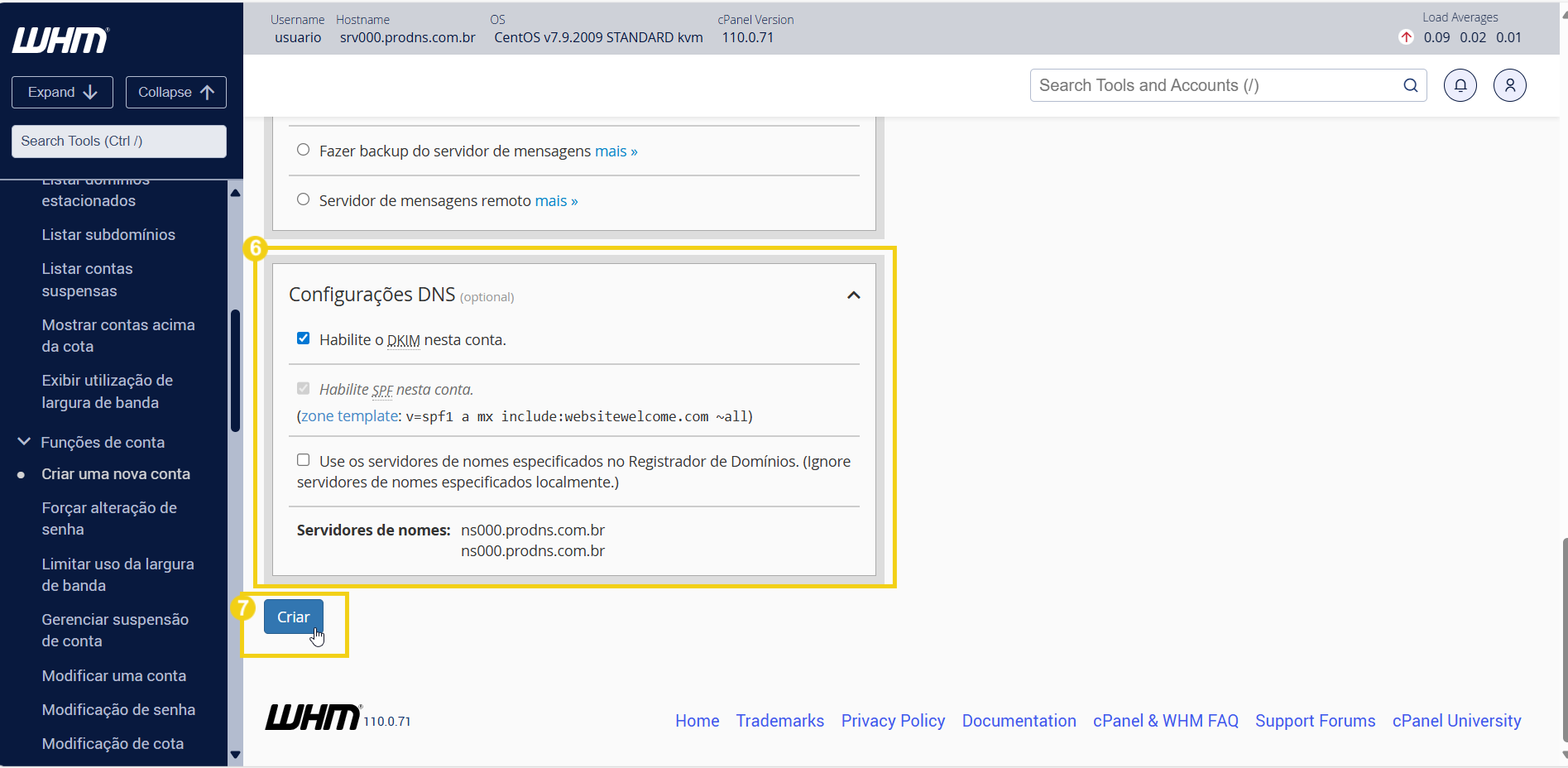Open Exibir utilização de largura de banda

108,391
